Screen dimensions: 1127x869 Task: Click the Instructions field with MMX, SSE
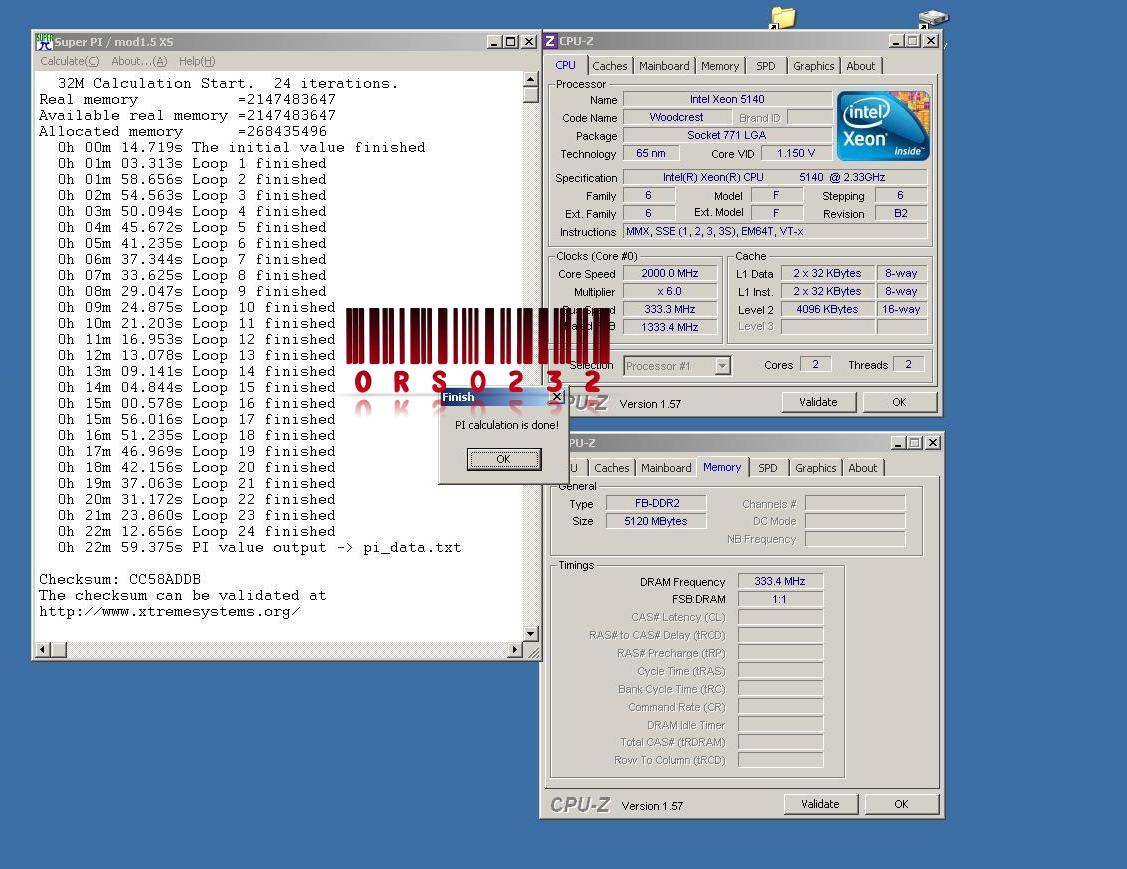(775, 231)
